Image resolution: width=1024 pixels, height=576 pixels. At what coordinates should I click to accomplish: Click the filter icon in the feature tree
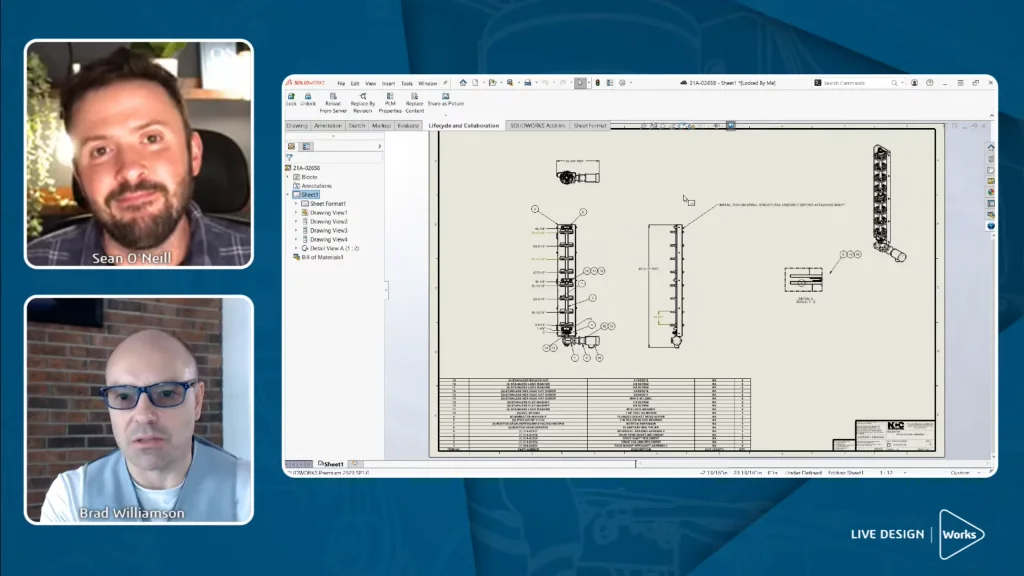click(289, 158)
